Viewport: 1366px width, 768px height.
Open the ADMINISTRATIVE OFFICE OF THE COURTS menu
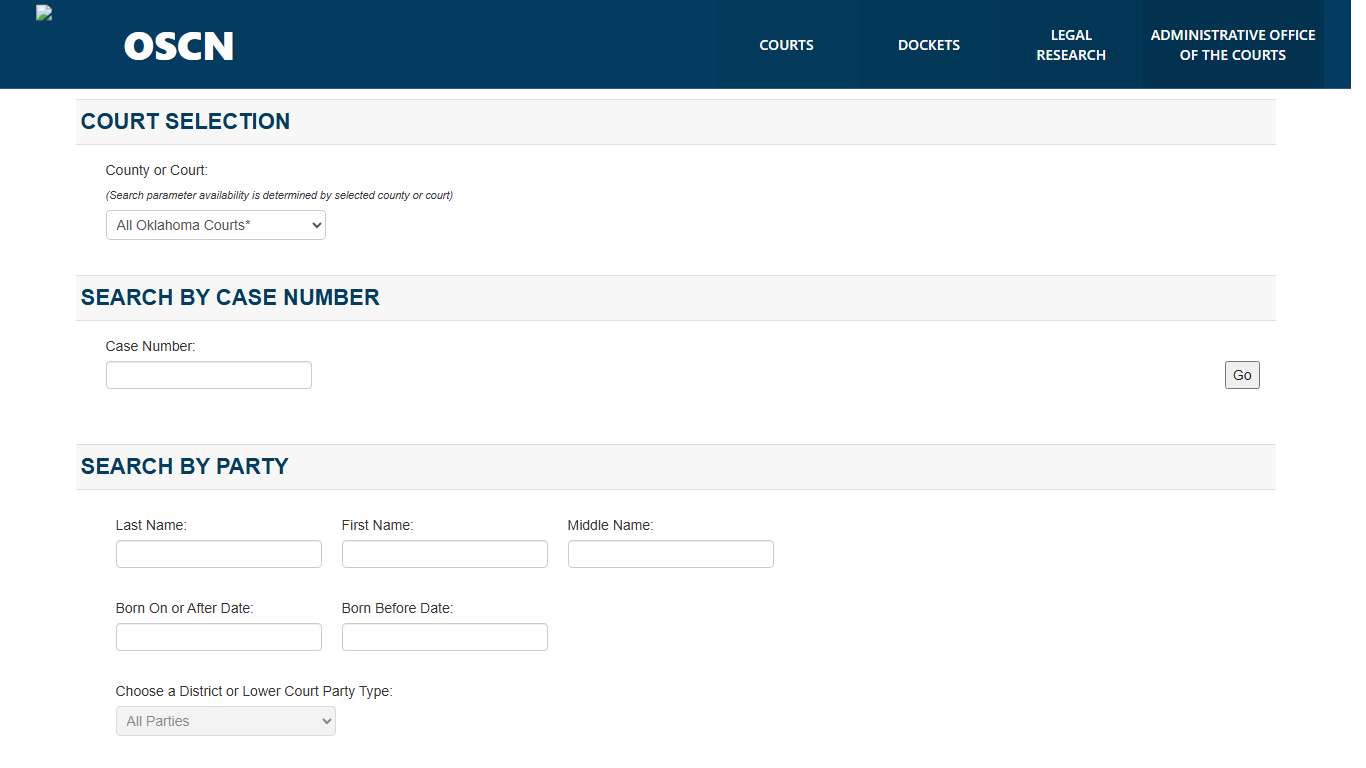coord(1232,44)
